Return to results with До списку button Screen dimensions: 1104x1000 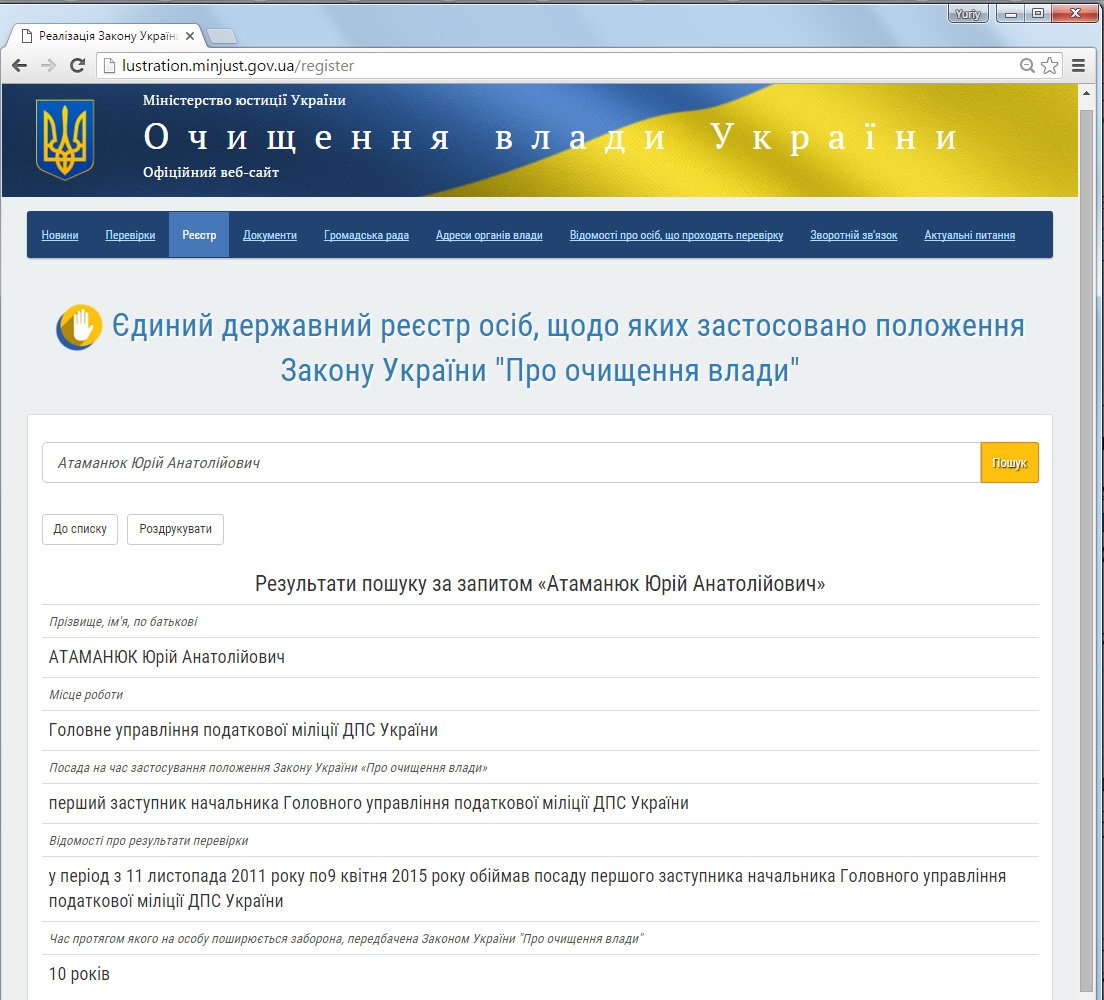(x=79, y=529)
